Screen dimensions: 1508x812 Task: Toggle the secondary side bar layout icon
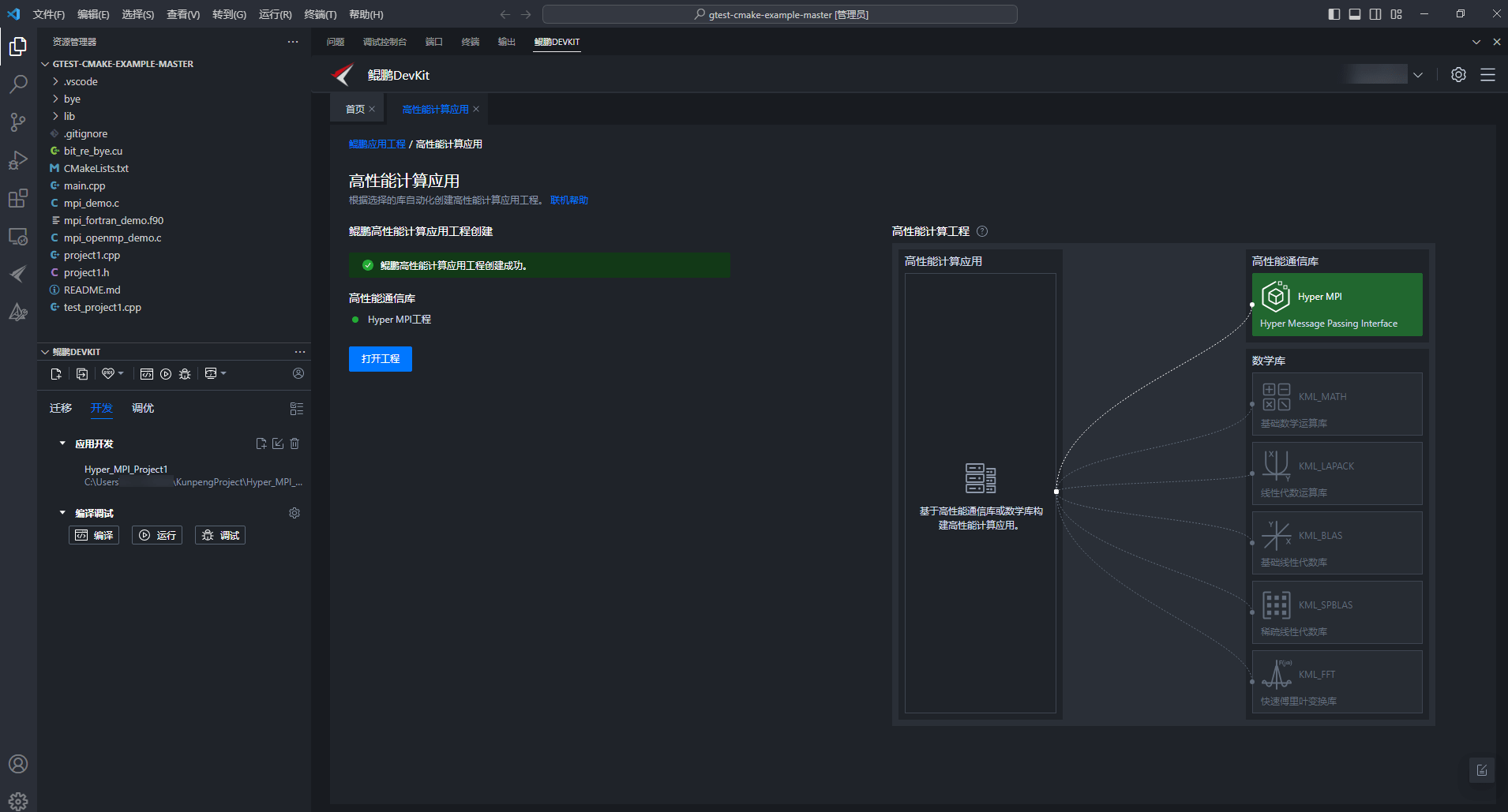[1375, 14]
